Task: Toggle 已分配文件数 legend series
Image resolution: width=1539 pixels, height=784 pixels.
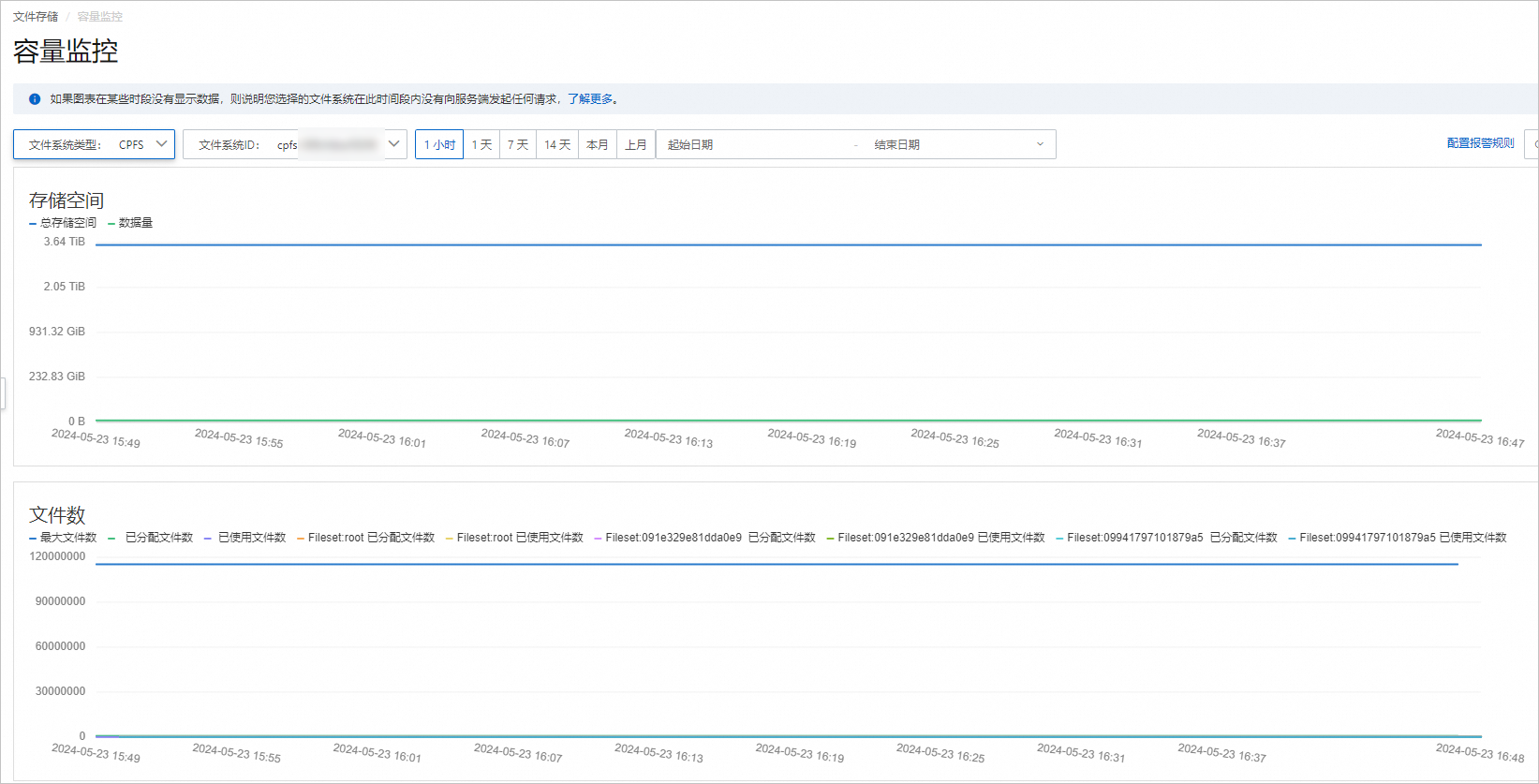Action: 151,538
